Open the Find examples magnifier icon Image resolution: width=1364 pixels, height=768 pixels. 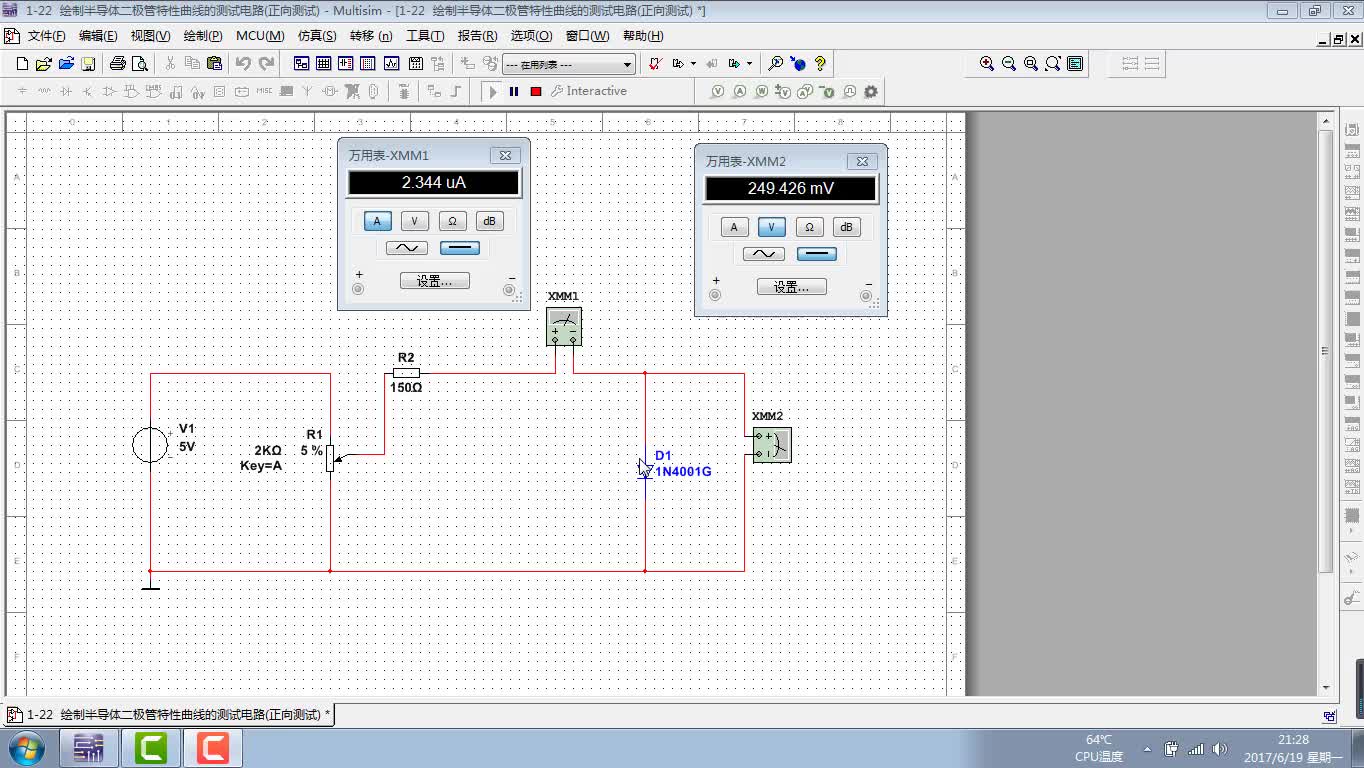click(775, 63)
